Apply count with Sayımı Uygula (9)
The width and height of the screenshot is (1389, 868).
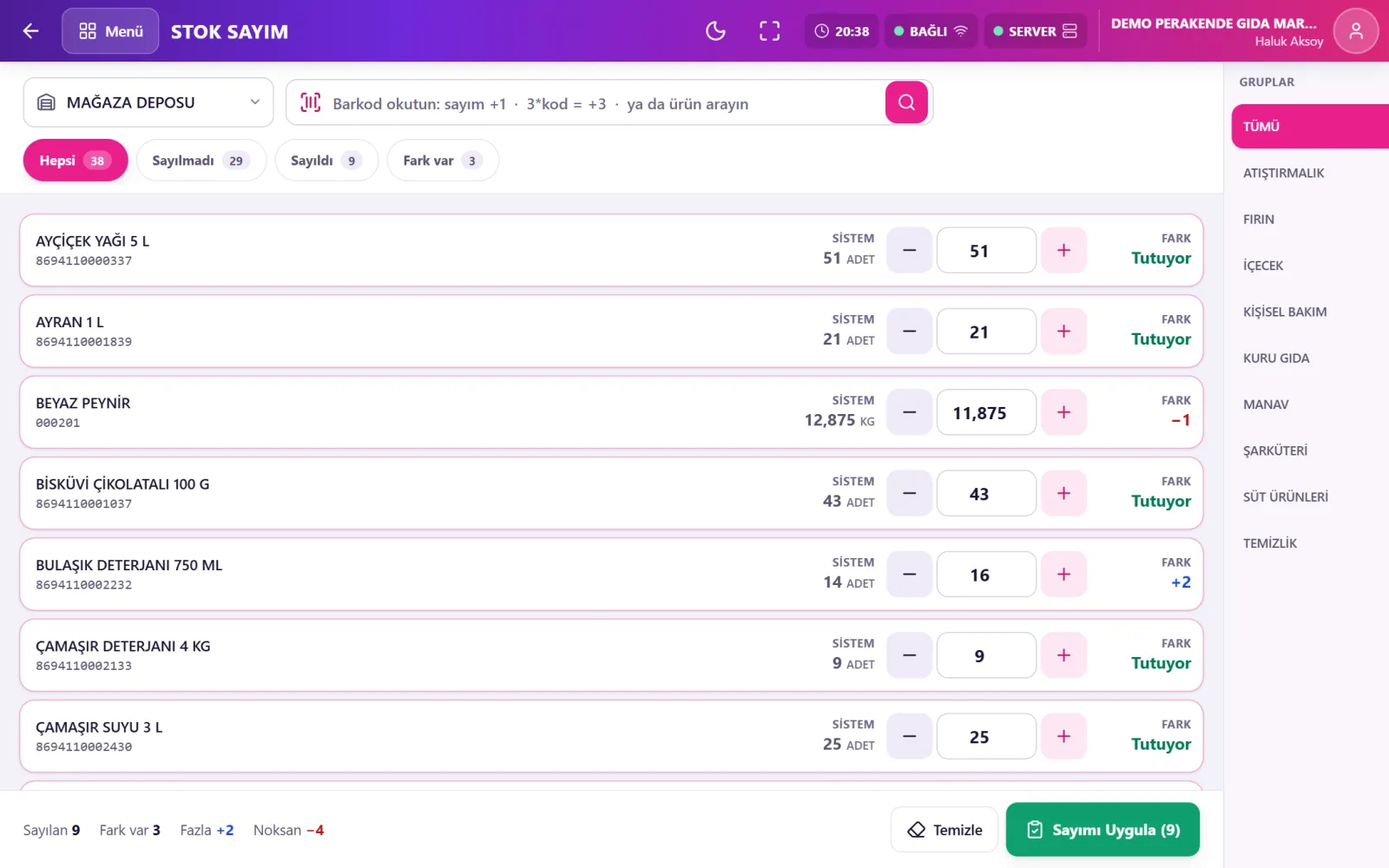(x=1103, y=830)
